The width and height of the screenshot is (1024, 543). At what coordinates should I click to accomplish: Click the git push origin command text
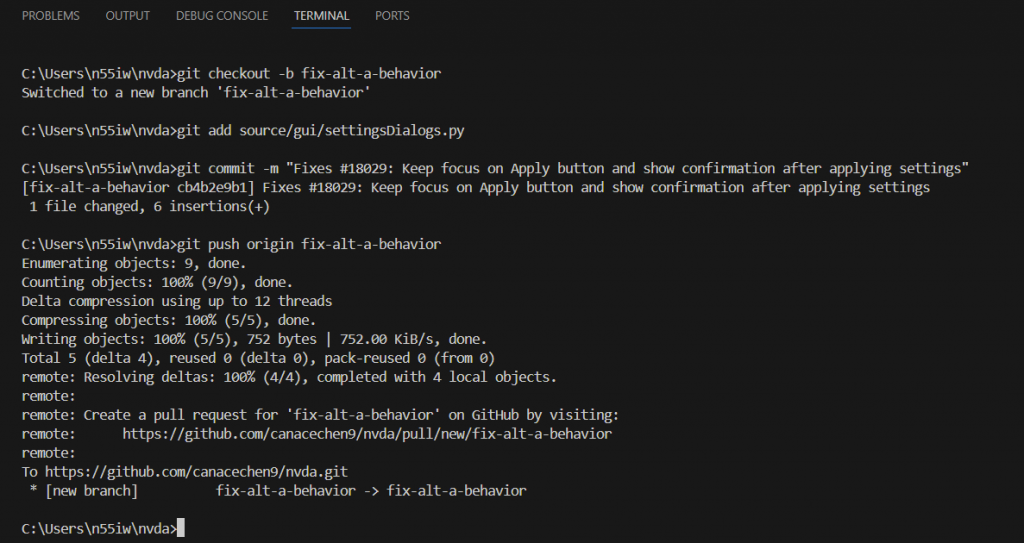coord(309,244)
